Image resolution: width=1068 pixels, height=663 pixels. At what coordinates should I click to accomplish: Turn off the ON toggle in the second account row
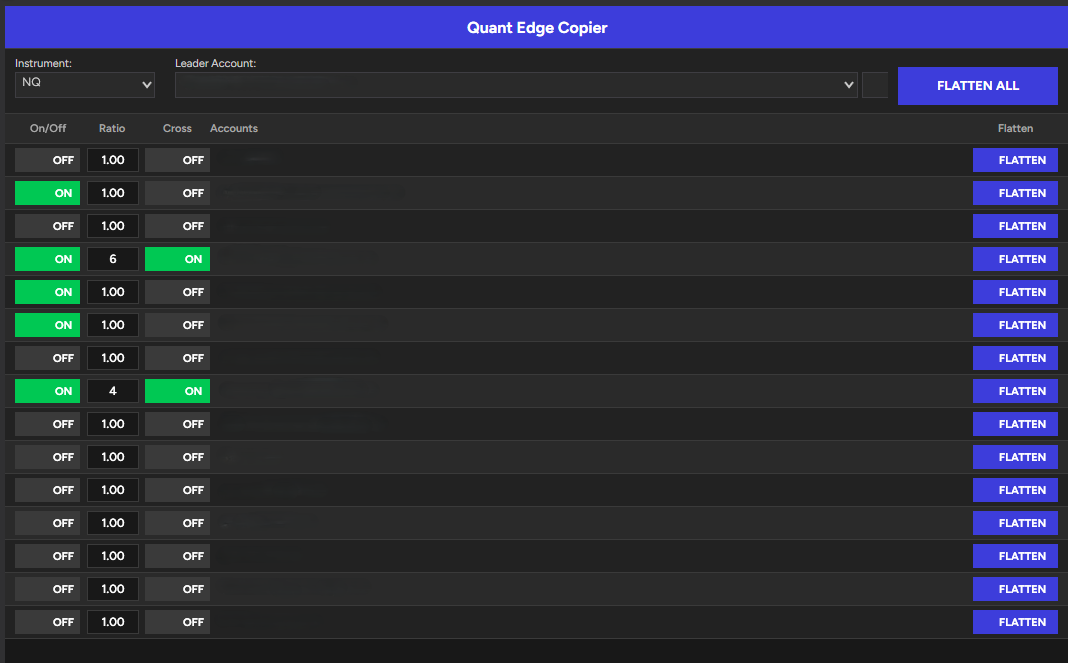[x=47, y=193]
